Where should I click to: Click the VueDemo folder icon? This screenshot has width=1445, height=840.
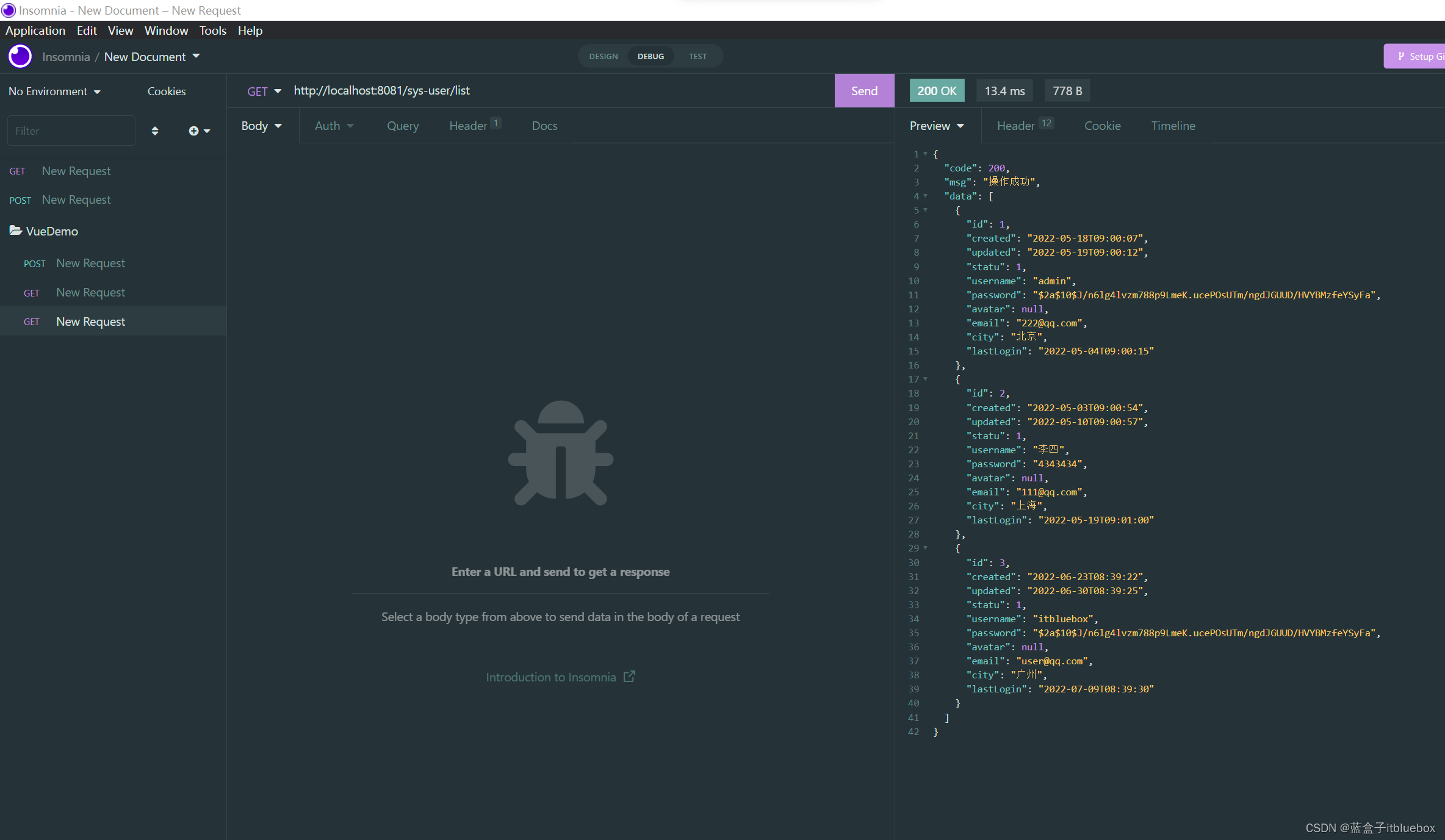[16, 231]
